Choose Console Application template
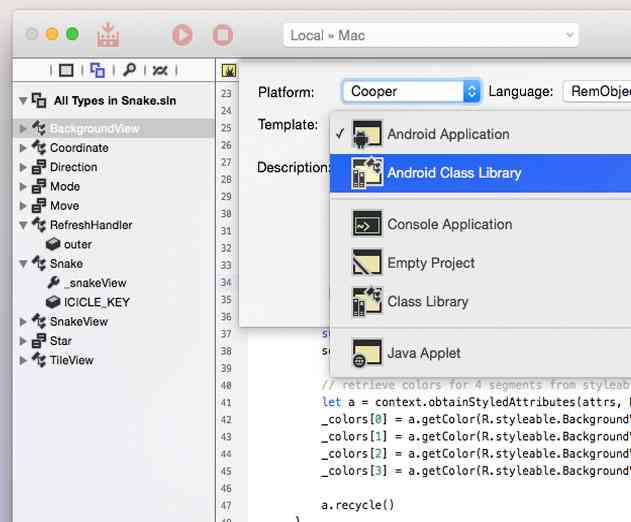The width and height of the screenshot is (631, 522). [480, 224]
